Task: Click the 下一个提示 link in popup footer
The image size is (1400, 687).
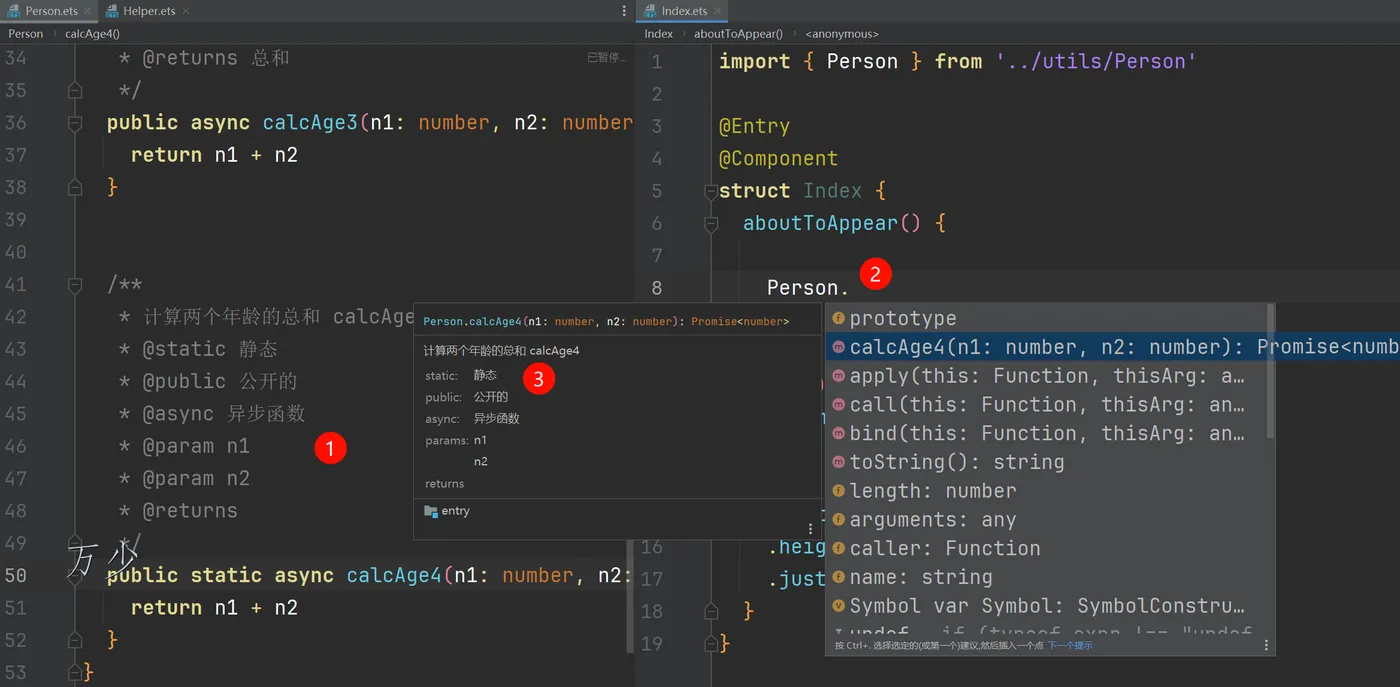Action: point(1070,646)
